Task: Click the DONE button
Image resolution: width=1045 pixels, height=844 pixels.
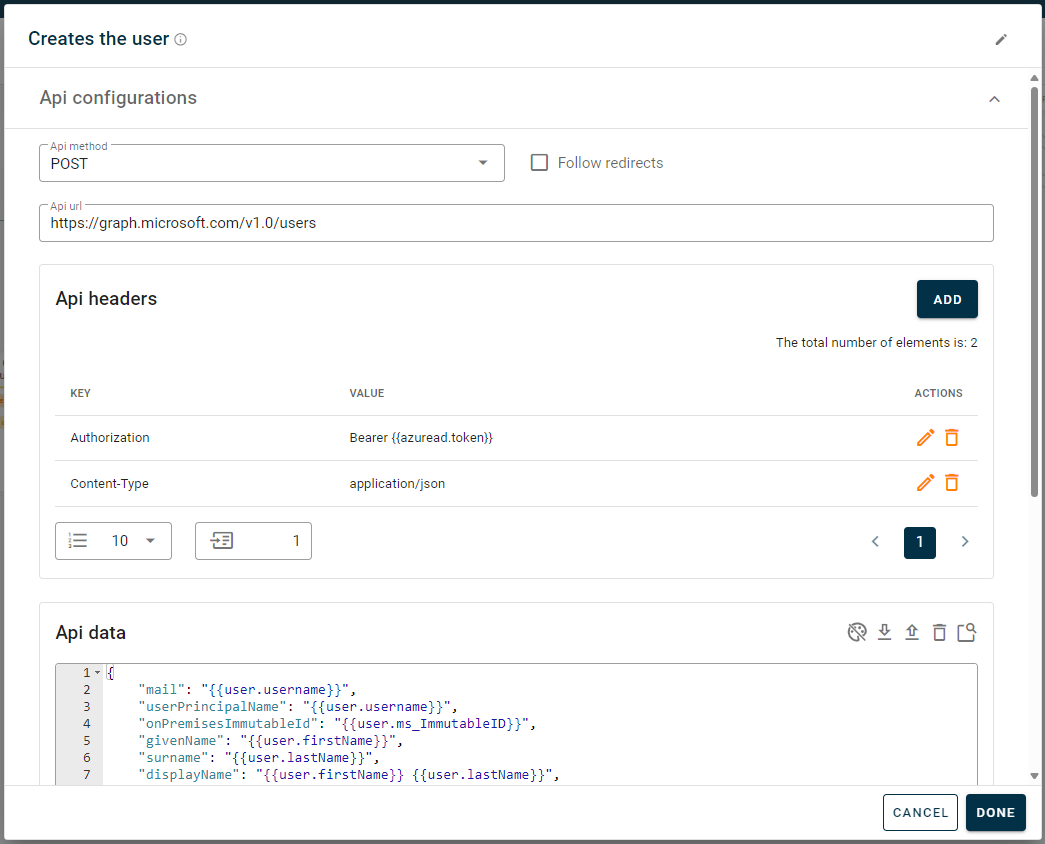Action: coord(996,812)
